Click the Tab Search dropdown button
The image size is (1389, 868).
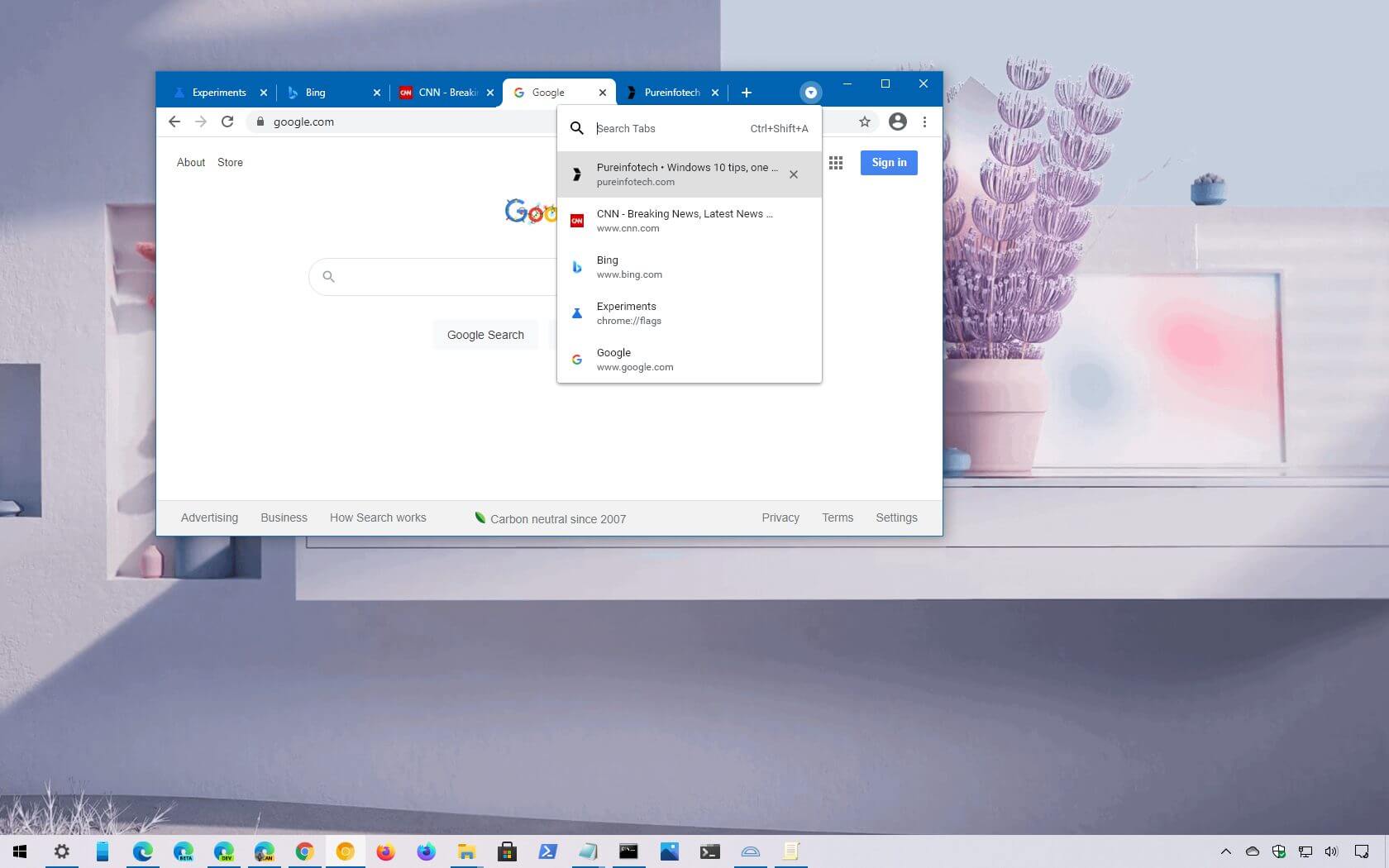(x=810, y=93)
